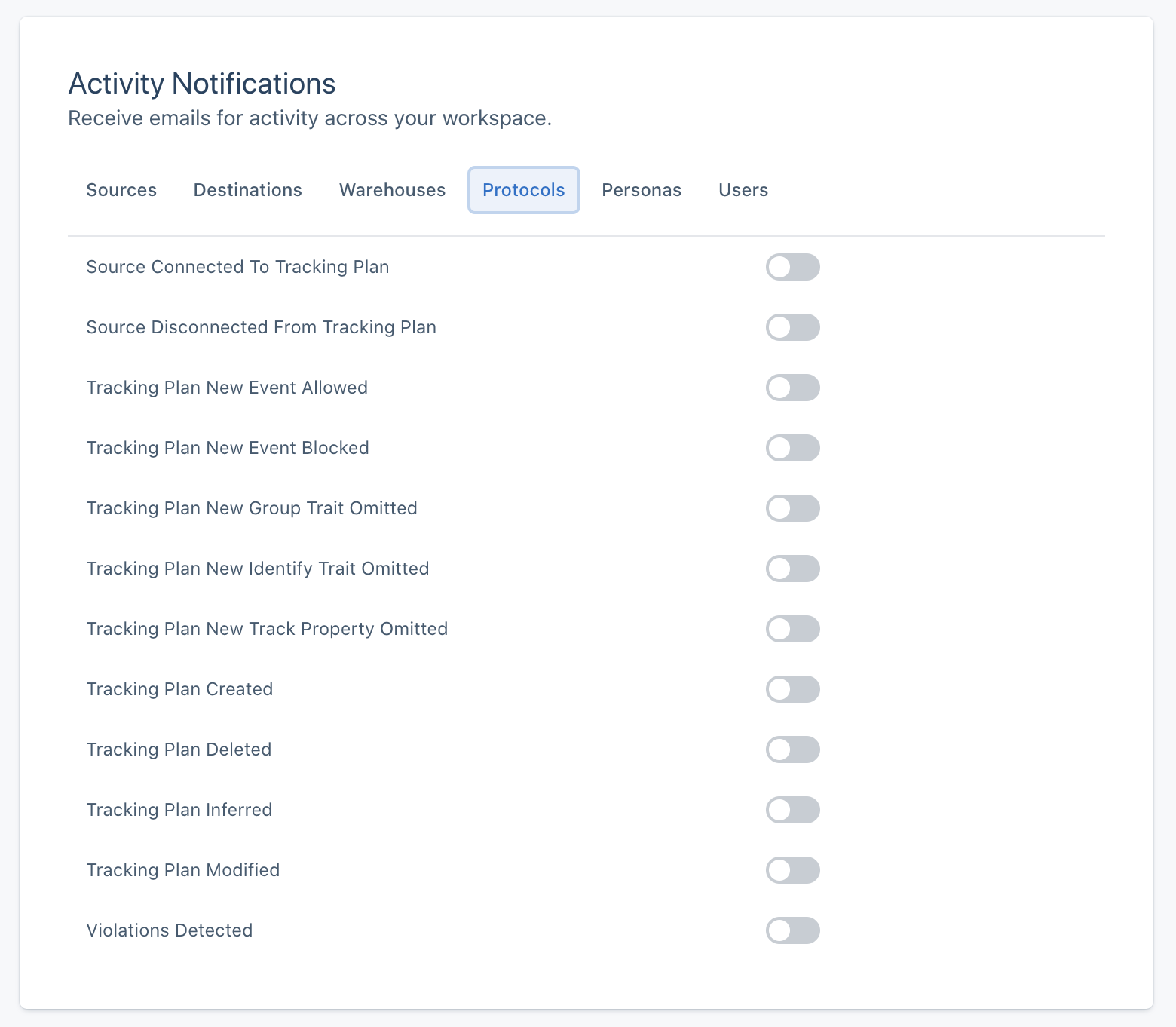Open the Users tab
Screen dimensions: 1176x1027
pos(743,190)
